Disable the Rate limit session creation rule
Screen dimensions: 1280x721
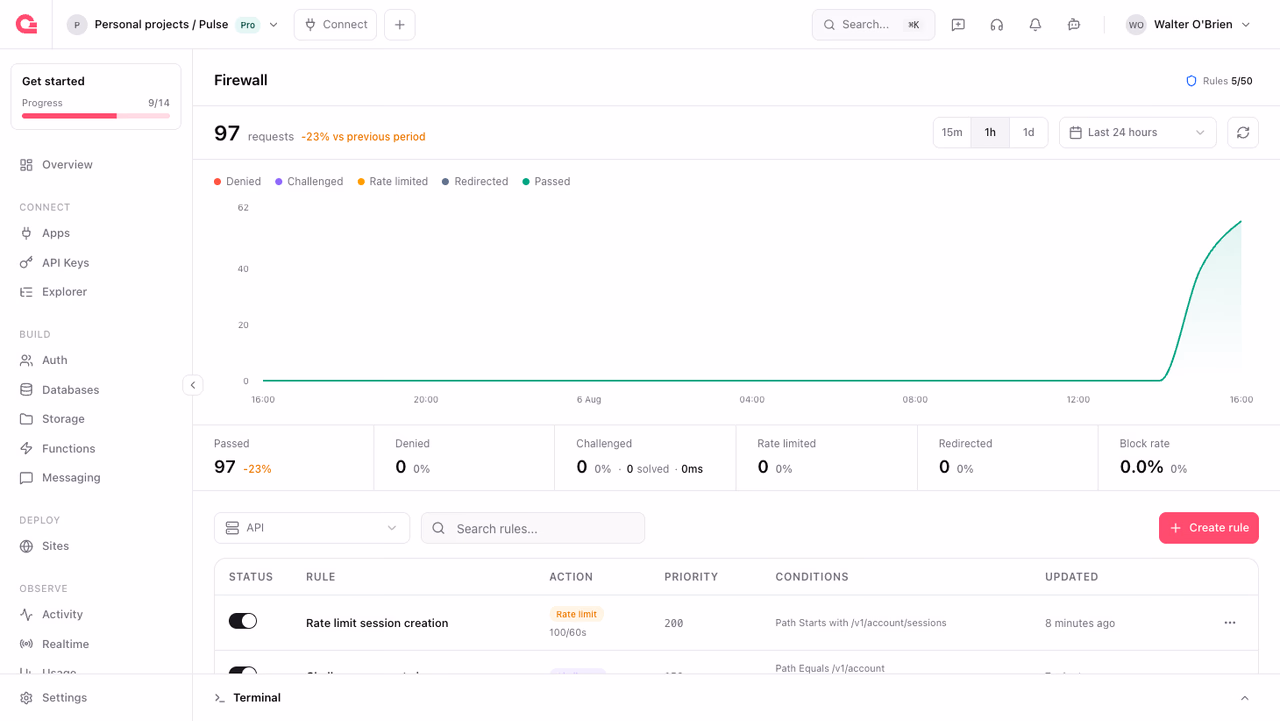coord(243,622)
